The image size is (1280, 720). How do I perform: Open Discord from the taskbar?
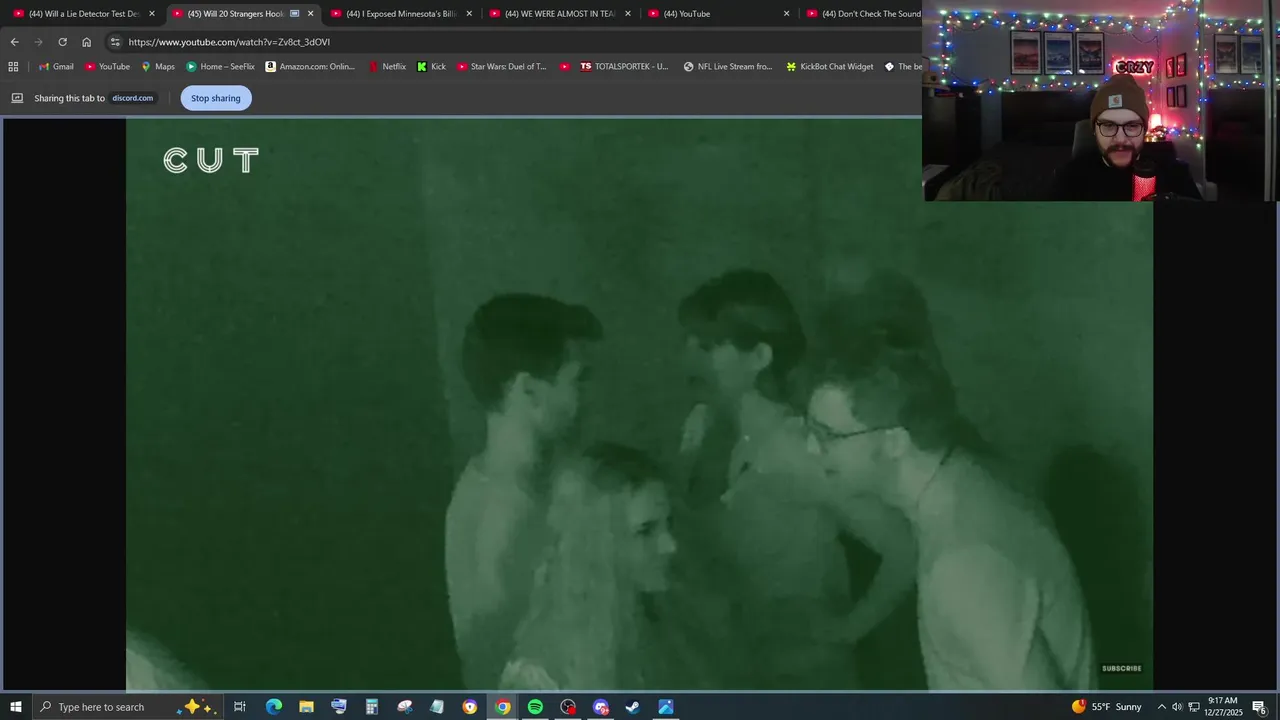click(600, 707)
